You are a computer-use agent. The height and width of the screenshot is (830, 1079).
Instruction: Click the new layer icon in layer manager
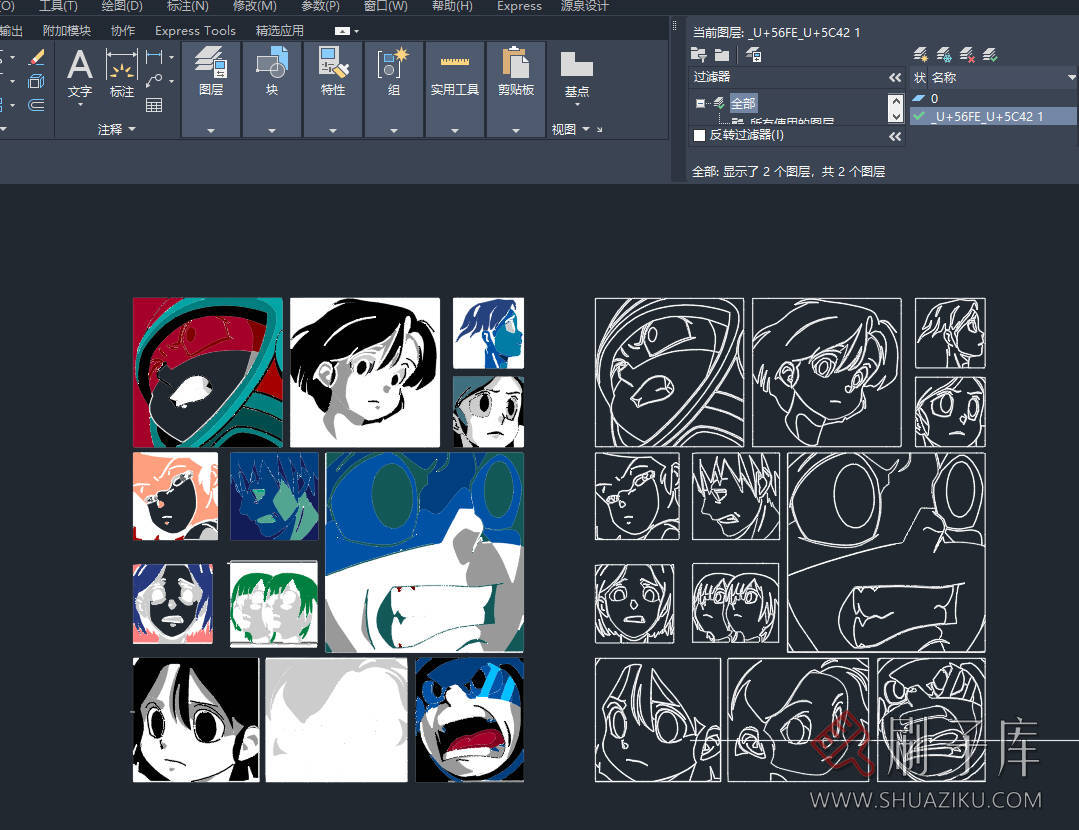pos(921,55)
